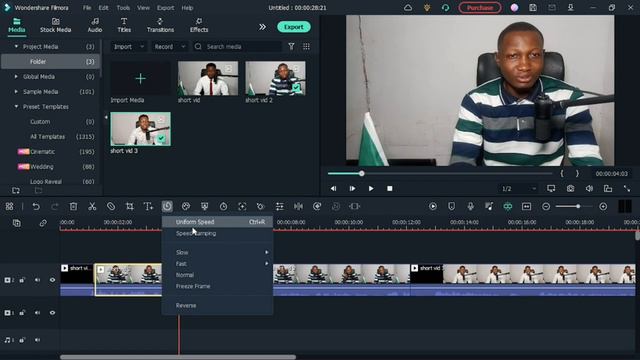Click the timeline zoom slider handle
640x360 pixels.
pyautogui.click(x=578, y=207)
